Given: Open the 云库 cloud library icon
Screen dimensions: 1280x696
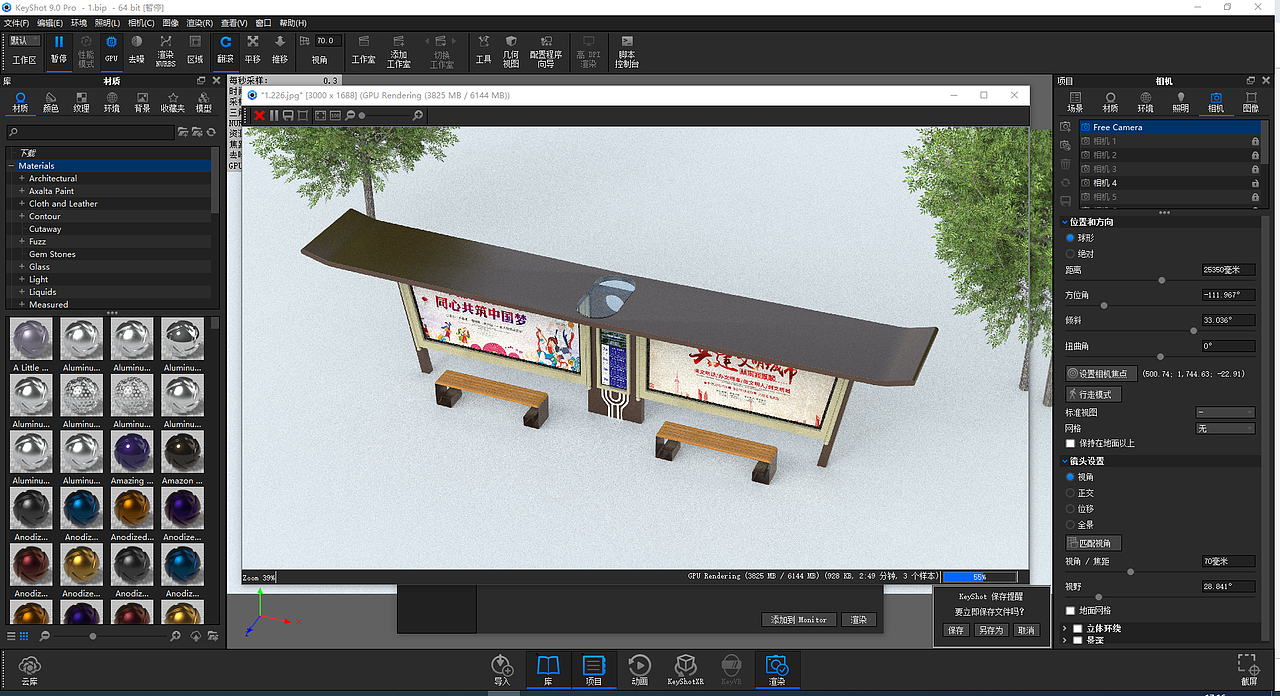Looking at the screenshot, I should pyautogui.click(x=29, y=668).
